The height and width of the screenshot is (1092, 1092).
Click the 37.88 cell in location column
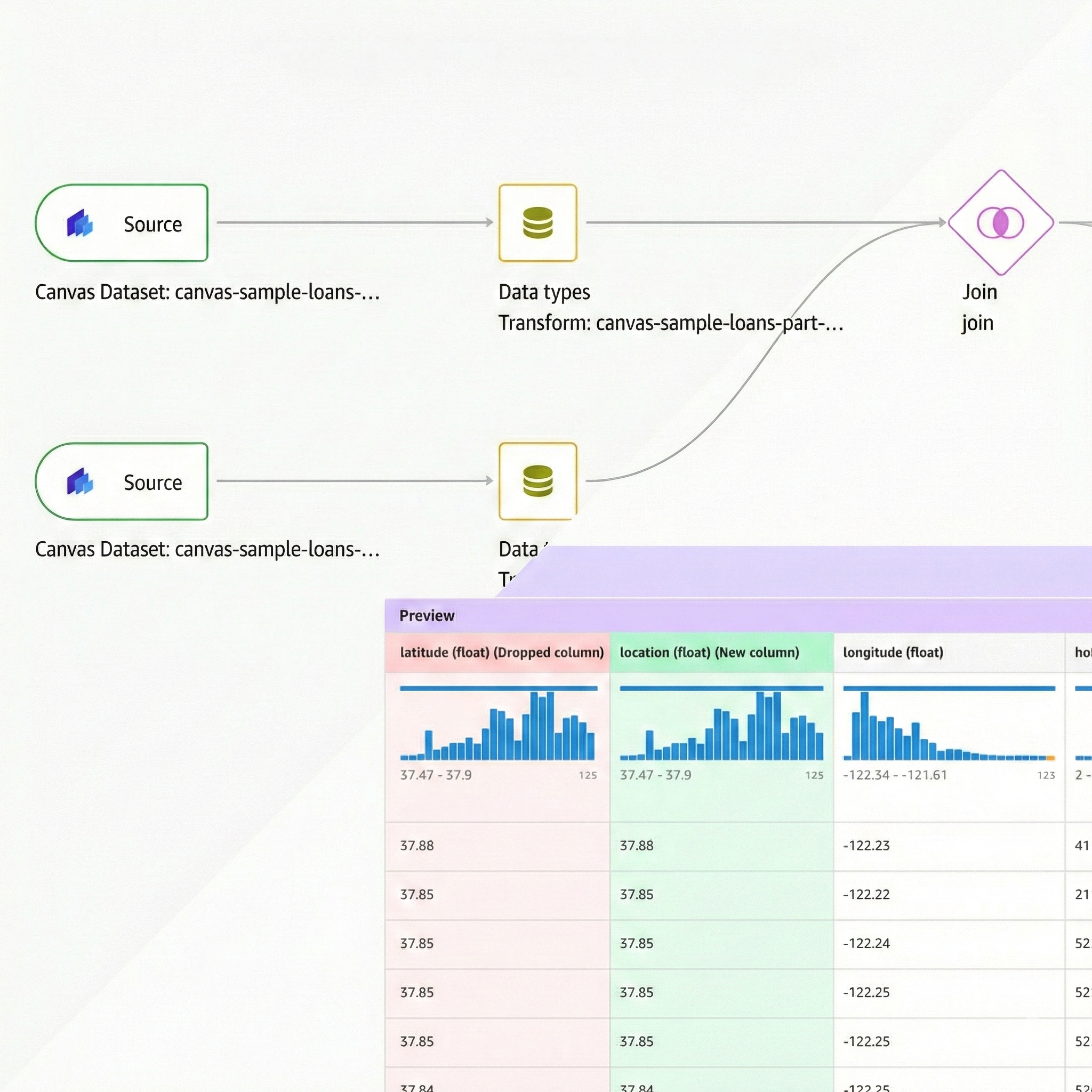point(722,846)
